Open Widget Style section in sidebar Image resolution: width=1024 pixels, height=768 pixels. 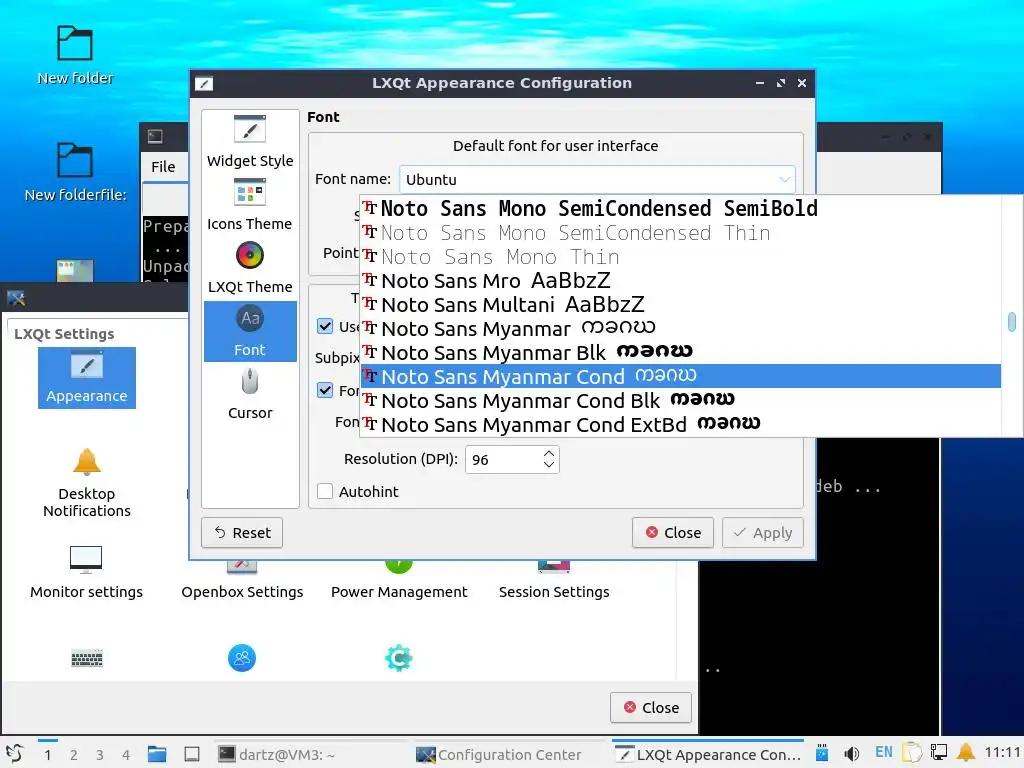pos(249,142)
